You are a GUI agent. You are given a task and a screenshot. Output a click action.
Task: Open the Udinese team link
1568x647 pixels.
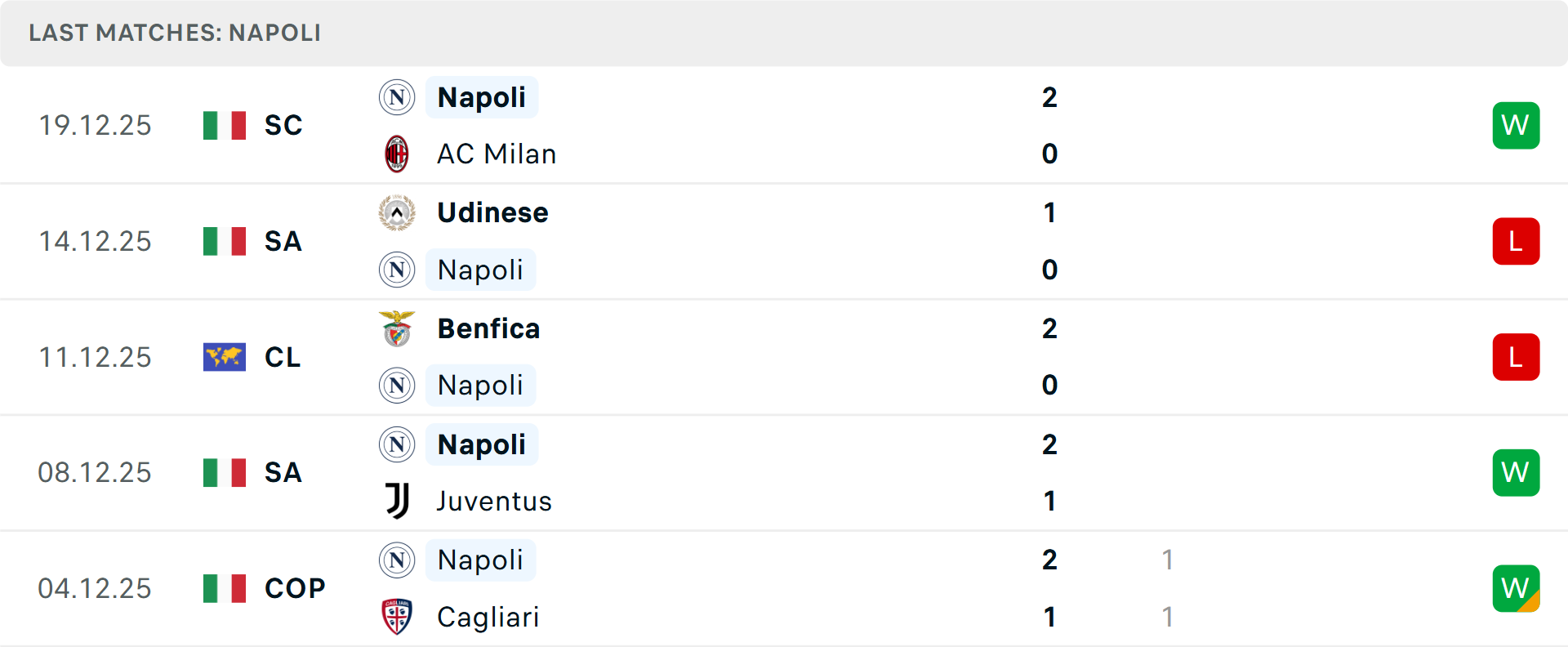(492, 212)
